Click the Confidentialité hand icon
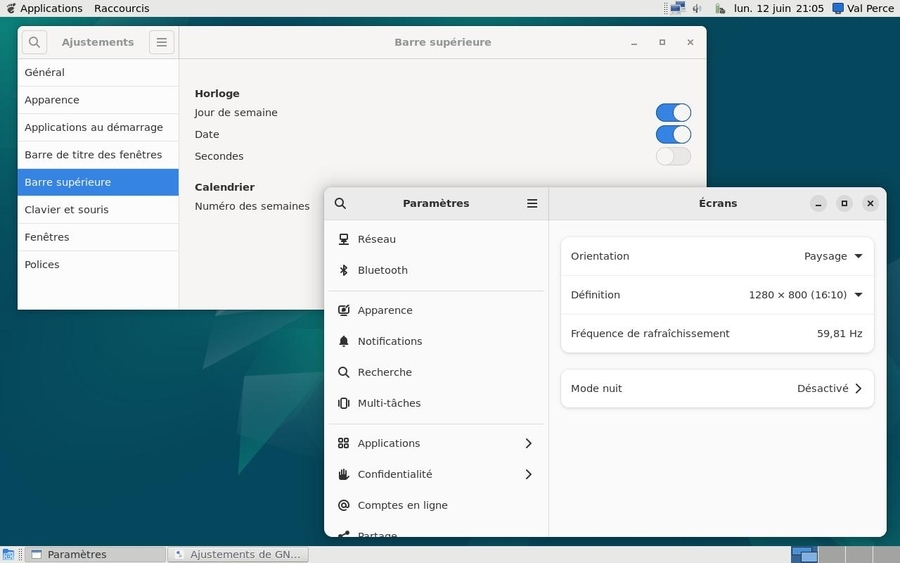The image size is (900, 563). click(343, 474)
